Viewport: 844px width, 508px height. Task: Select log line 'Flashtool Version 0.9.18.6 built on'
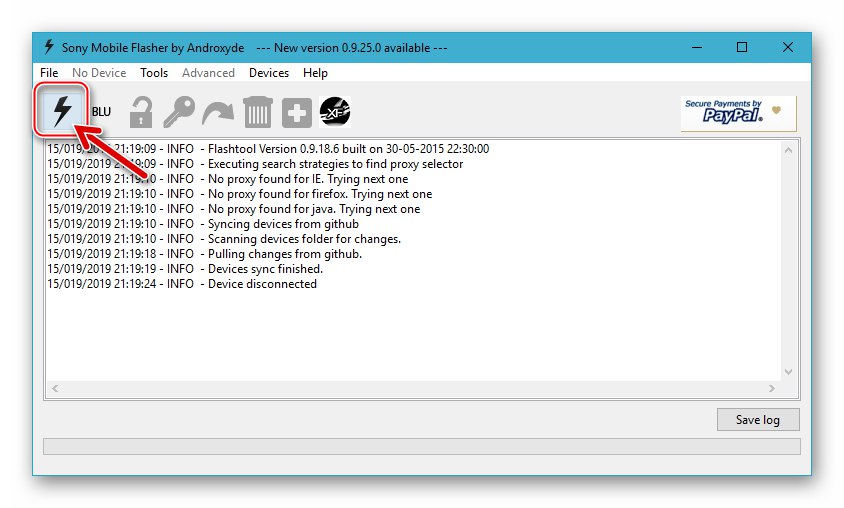click(x=268, y=149)
